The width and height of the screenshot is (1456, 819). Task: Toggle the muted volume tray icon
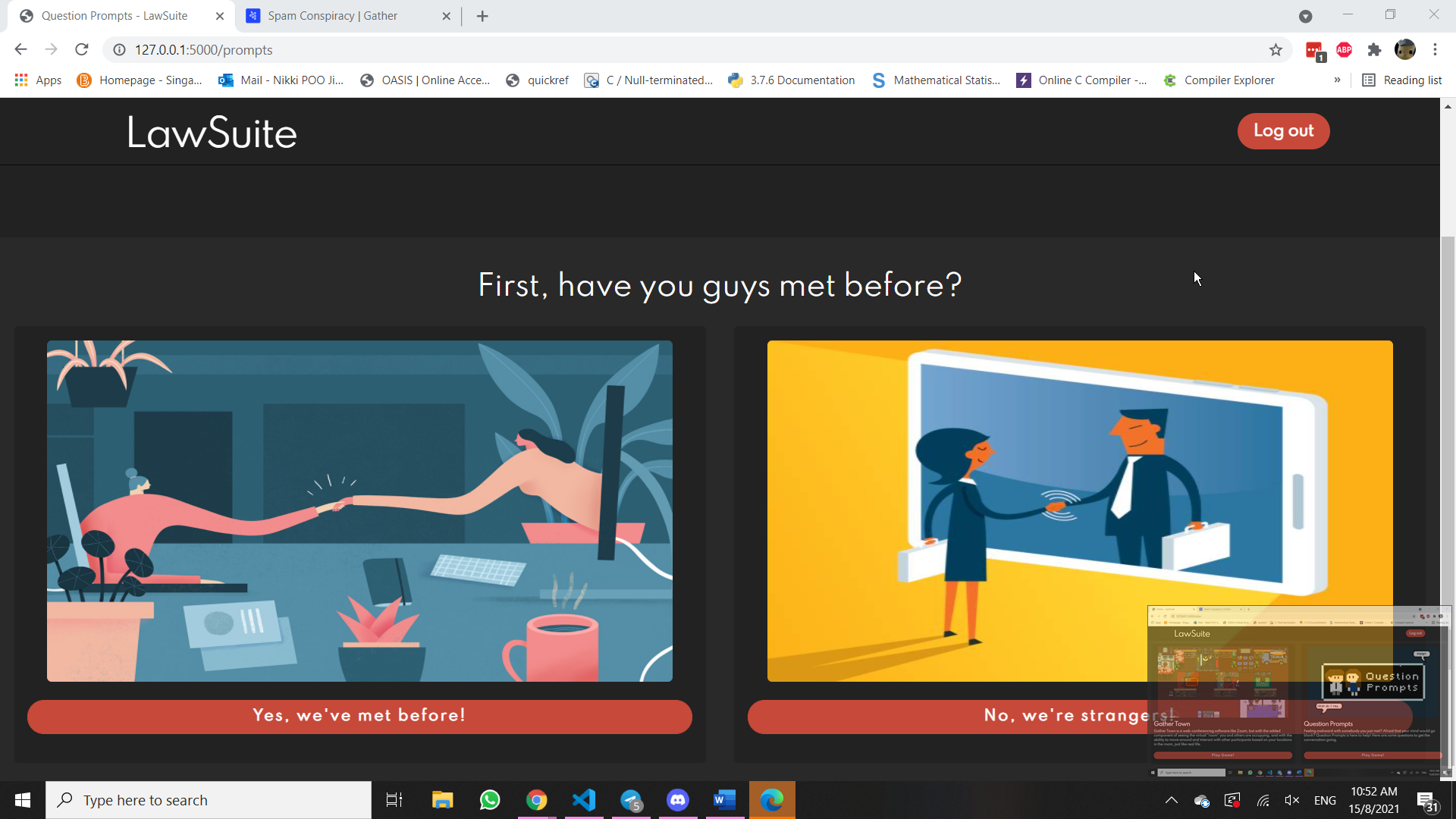(1292, 800)
